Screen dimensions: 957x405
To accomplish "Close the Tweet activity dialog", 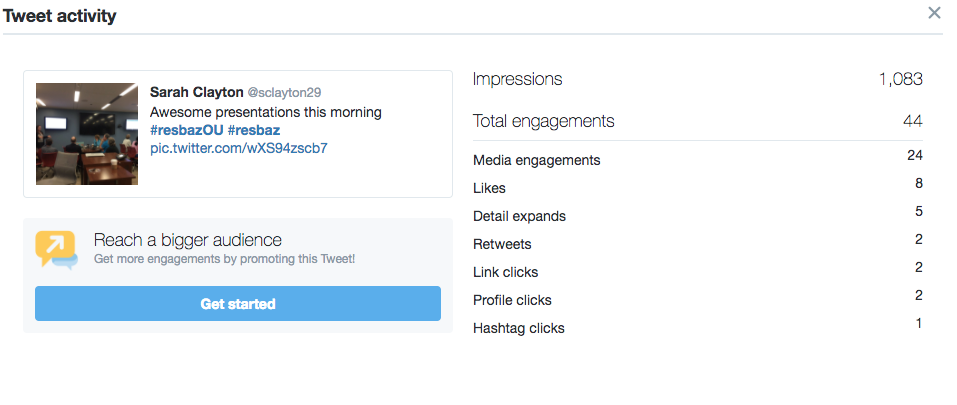I will click(x=934, y=13).
